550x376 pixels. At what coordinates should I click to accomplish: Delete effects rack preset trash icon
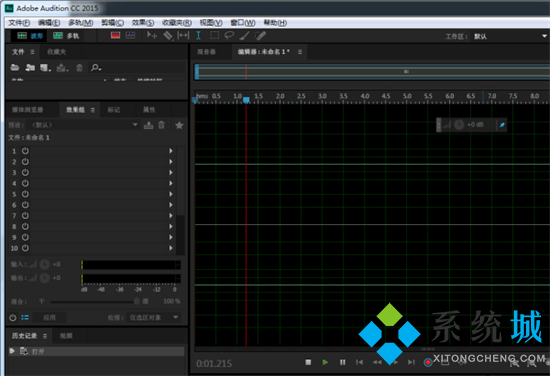click(161, 125)
